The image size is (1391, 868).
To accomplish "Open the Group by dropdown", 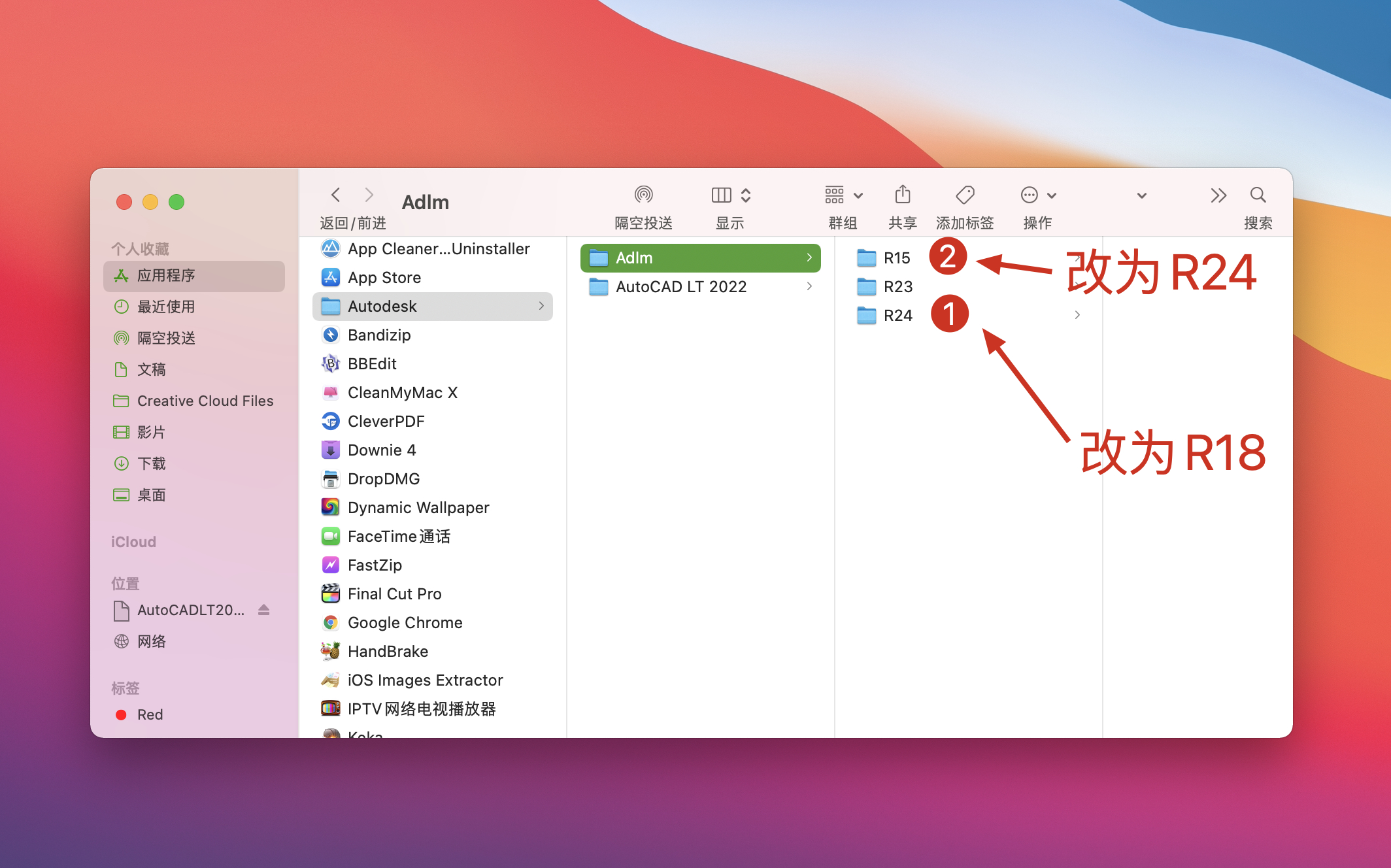I will pos(843,195).
